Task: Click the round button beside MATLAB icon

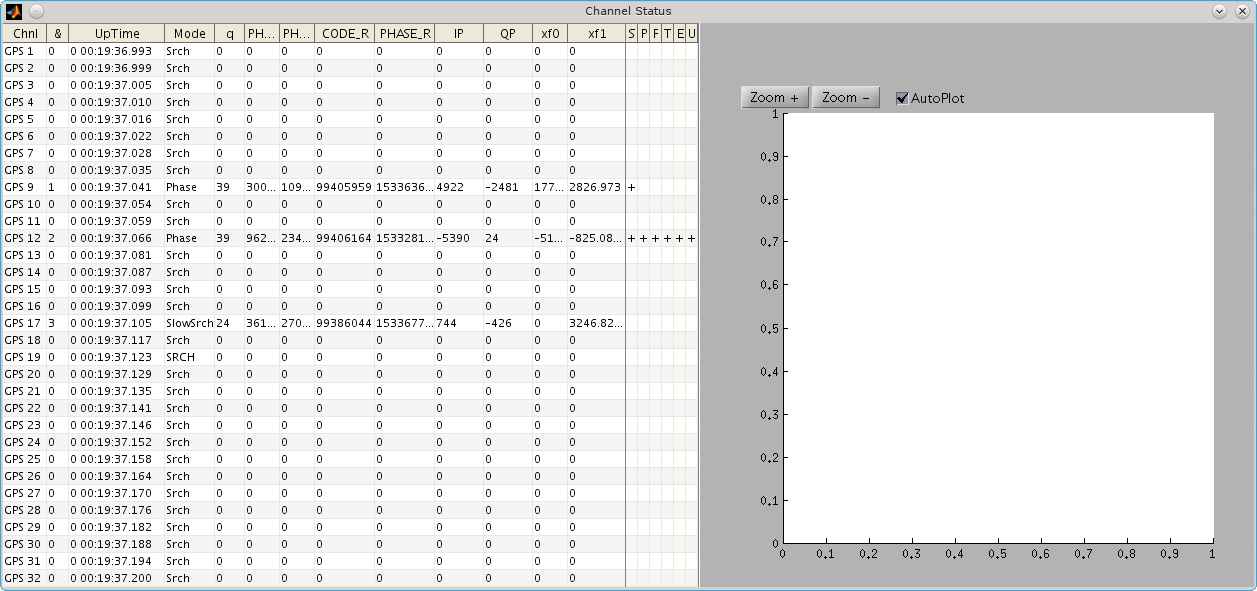Action: coord(36,11)
